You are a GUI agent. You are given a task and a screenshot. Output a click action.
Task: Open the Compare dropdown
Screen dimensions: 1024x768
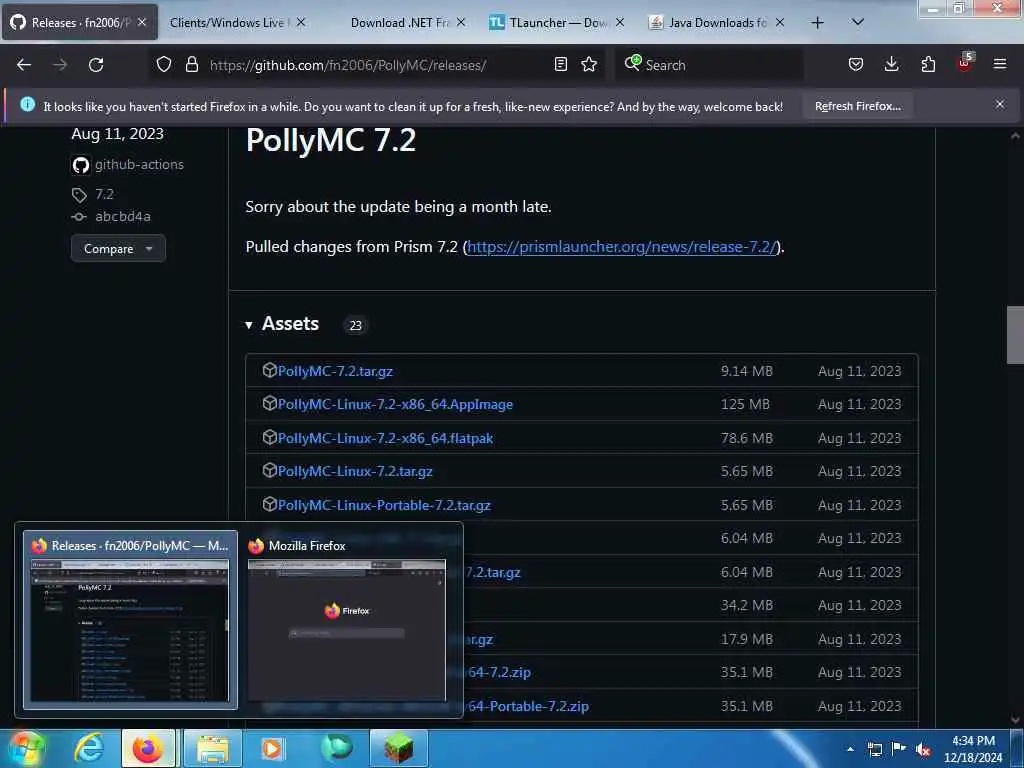pyautogui.click(x=118, y=249)
